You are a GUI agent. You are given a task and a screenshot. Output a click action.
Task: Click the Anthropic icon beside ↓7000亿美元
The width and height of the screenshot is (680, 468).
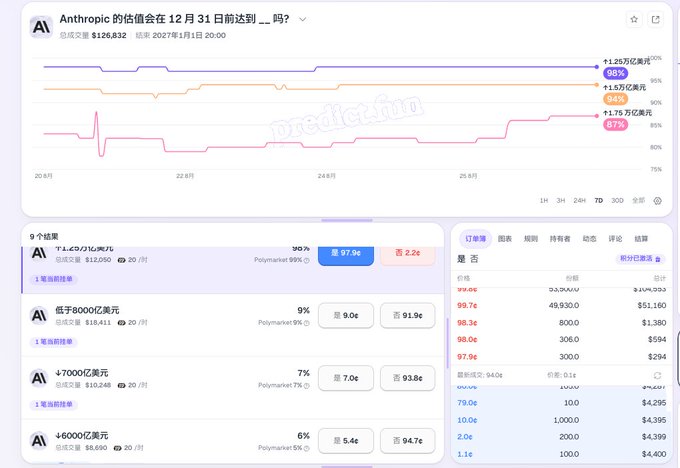click(x=39, y=378)
